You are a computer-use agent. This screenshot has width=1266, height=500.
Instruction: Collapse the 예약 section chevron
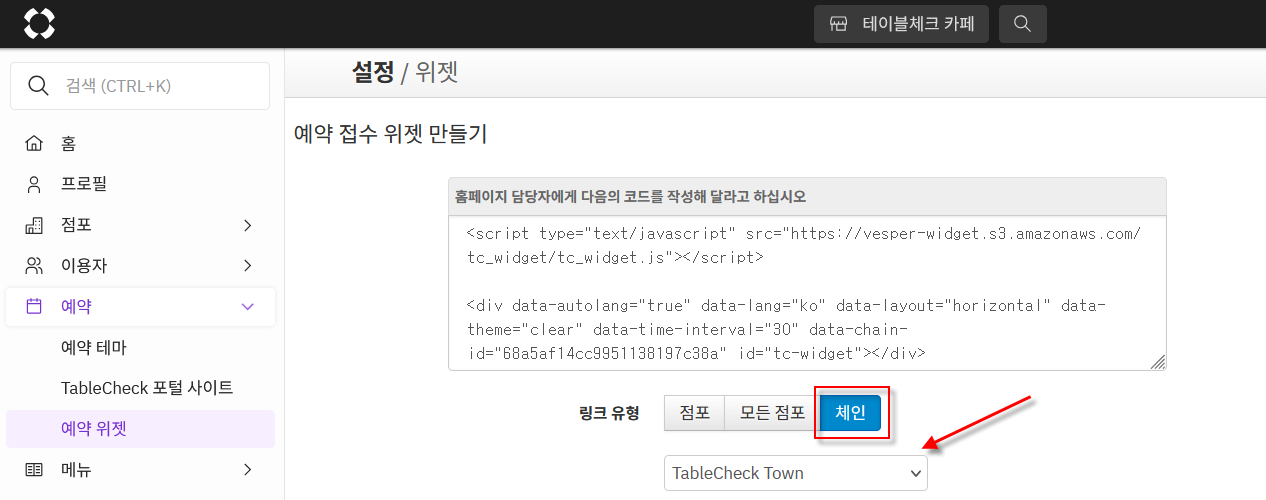pos(248,306)
